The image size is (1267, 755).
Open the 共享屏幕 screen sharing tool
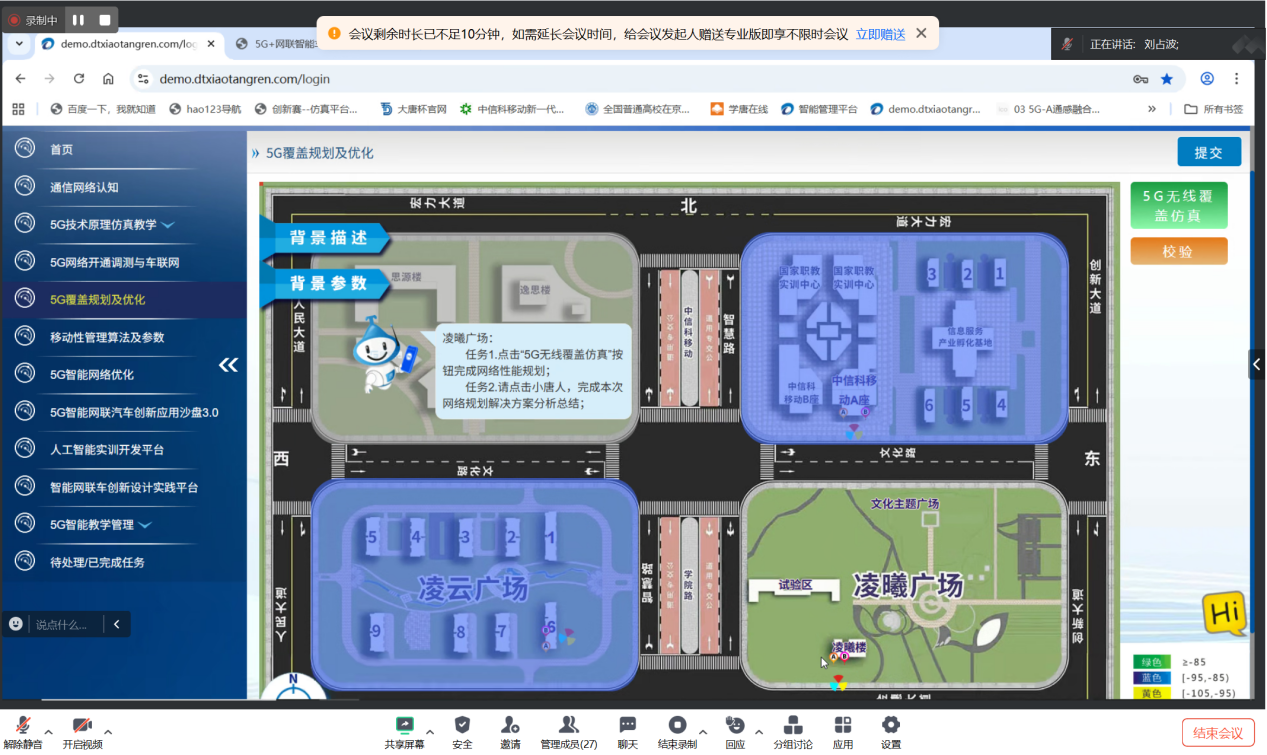(x=404, y=729)
